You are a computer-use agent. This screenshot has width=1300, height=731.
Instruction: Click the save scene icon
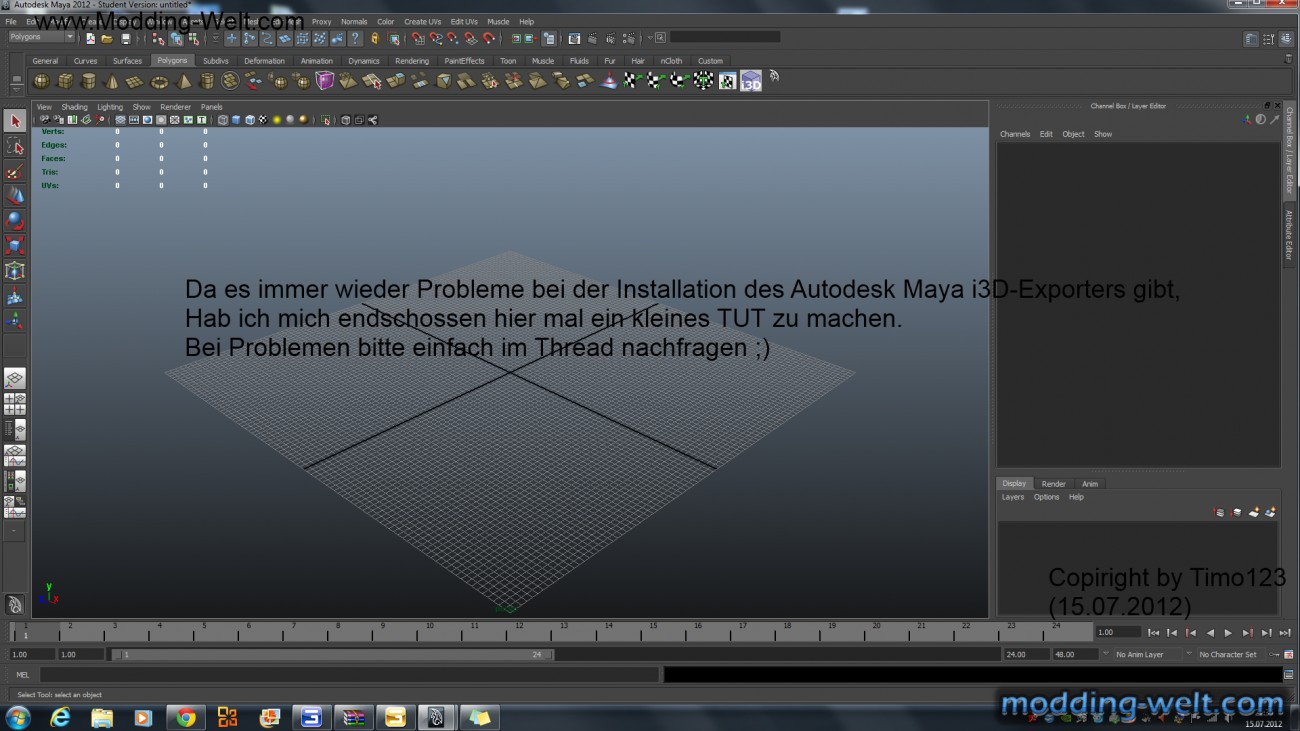click(x=125, y=39)
